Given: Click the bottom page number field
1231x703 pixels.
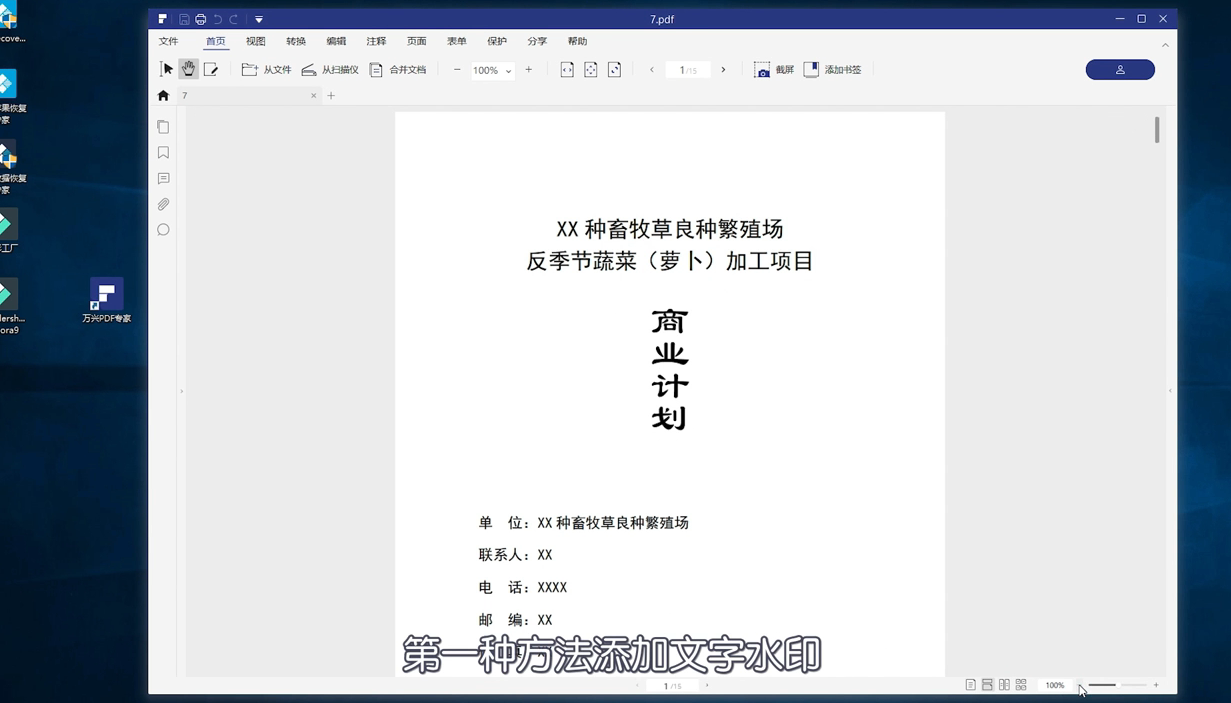Looking at the screenshot, I should tap(673, 686).
